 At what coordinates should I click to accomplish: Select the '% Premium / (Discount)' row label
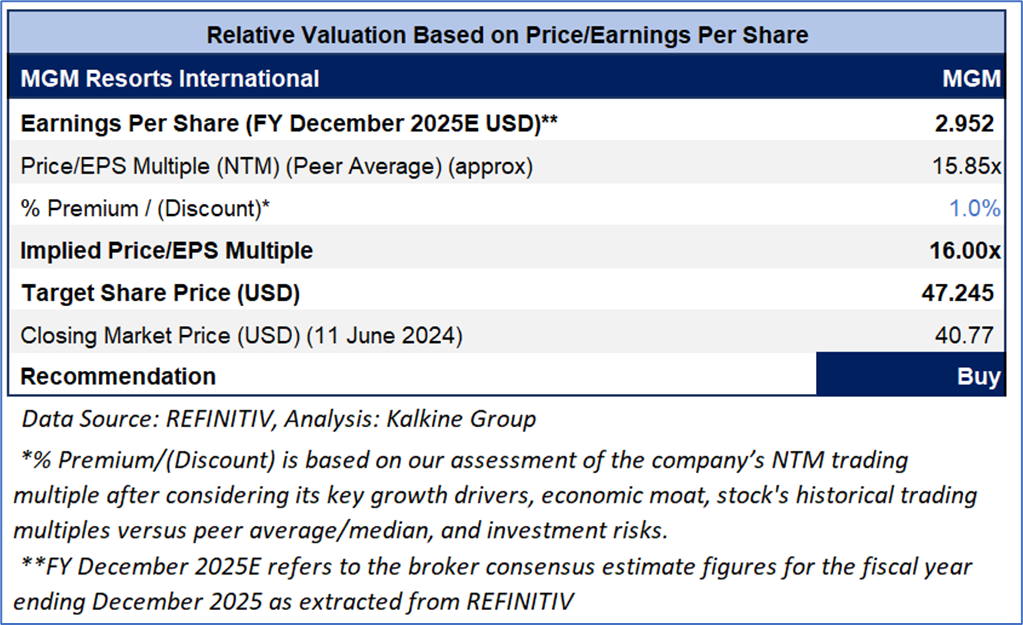146,208
